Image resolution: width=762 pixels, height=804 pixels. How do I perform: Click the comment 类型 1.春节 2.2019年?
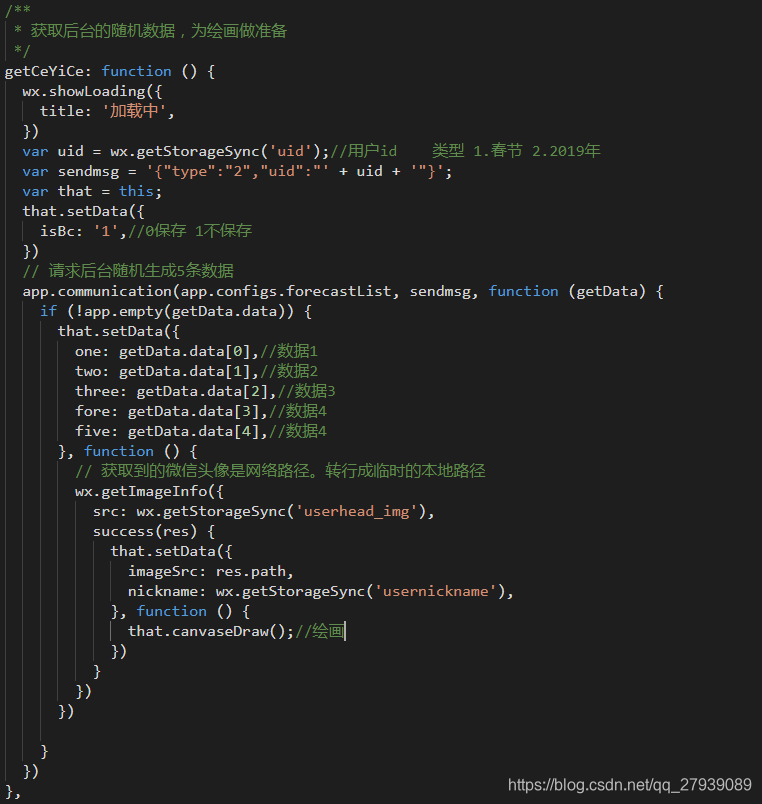click(516, 151)
